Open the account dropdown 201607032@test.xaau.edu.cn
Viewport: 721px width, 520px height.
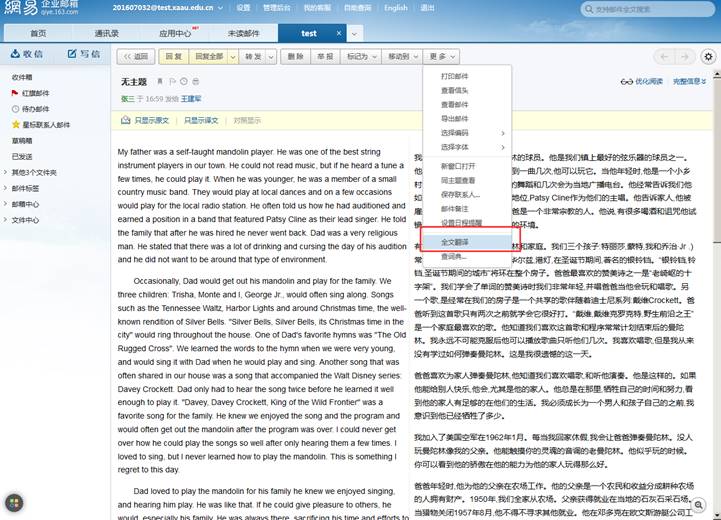click(x=168, y=8)
